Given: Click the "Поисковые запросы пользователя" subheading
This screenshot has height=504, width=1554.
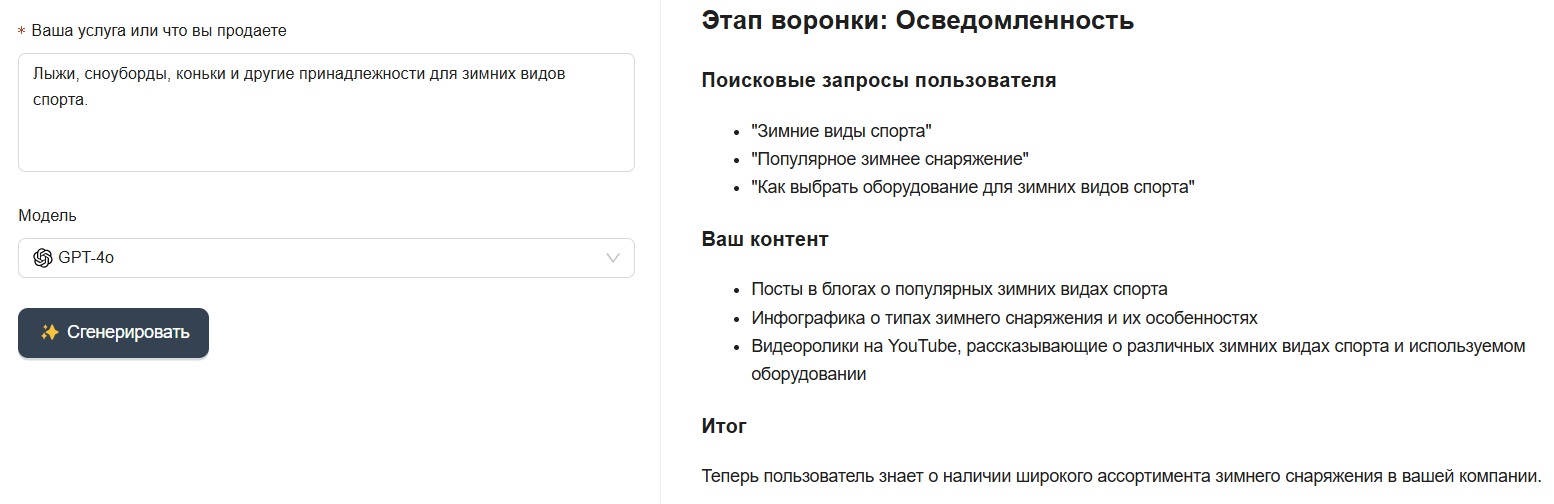Looking at the screenshot, I should pyautogui.click(x=879, y=80).
